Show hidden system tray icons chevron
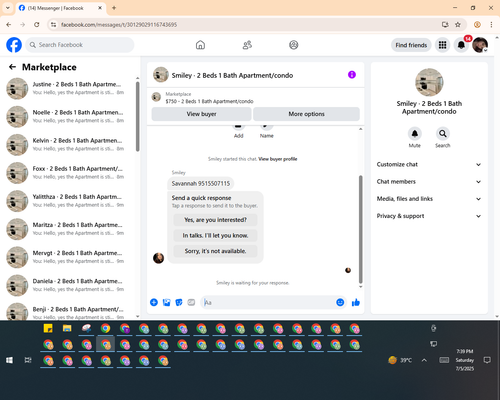500x400 pixels. click(x=424, y=360)
